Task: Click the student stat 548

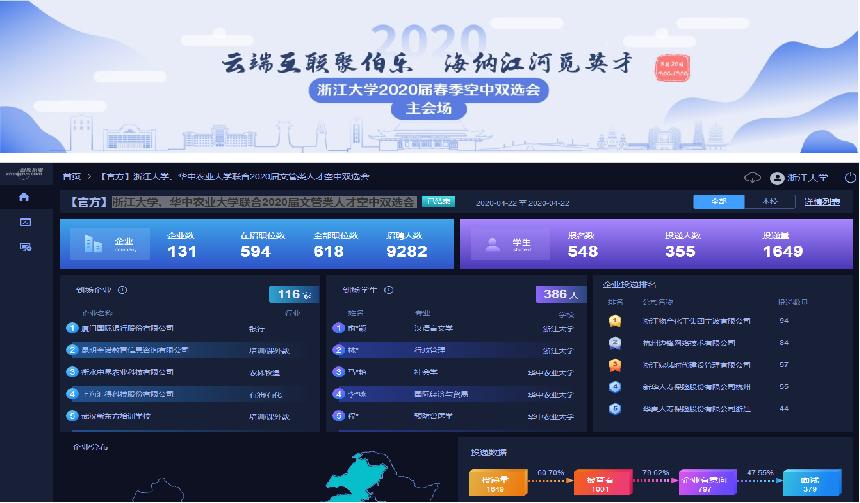Action: tap(582, 251)
